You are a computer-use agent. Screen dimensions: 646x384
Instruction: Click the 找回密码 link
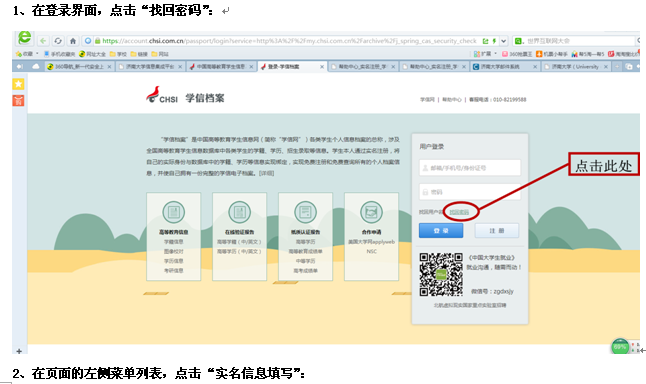(459, 212)
